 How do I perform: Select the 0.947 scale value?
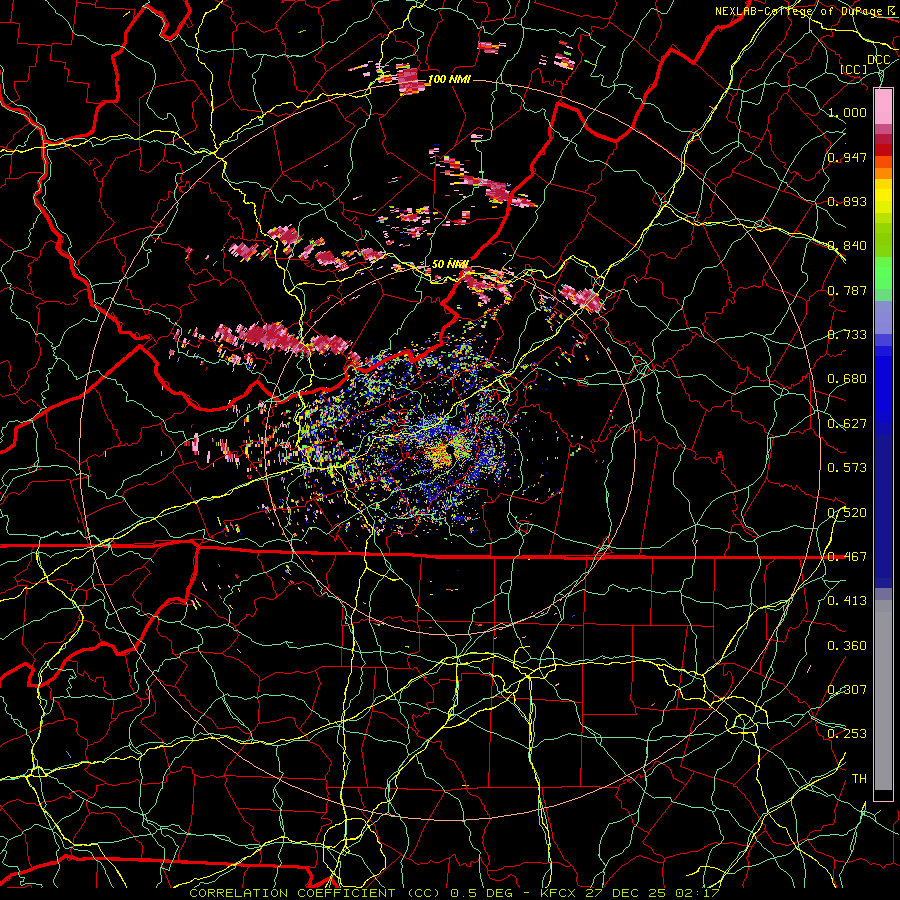click(x=847, y=157)
